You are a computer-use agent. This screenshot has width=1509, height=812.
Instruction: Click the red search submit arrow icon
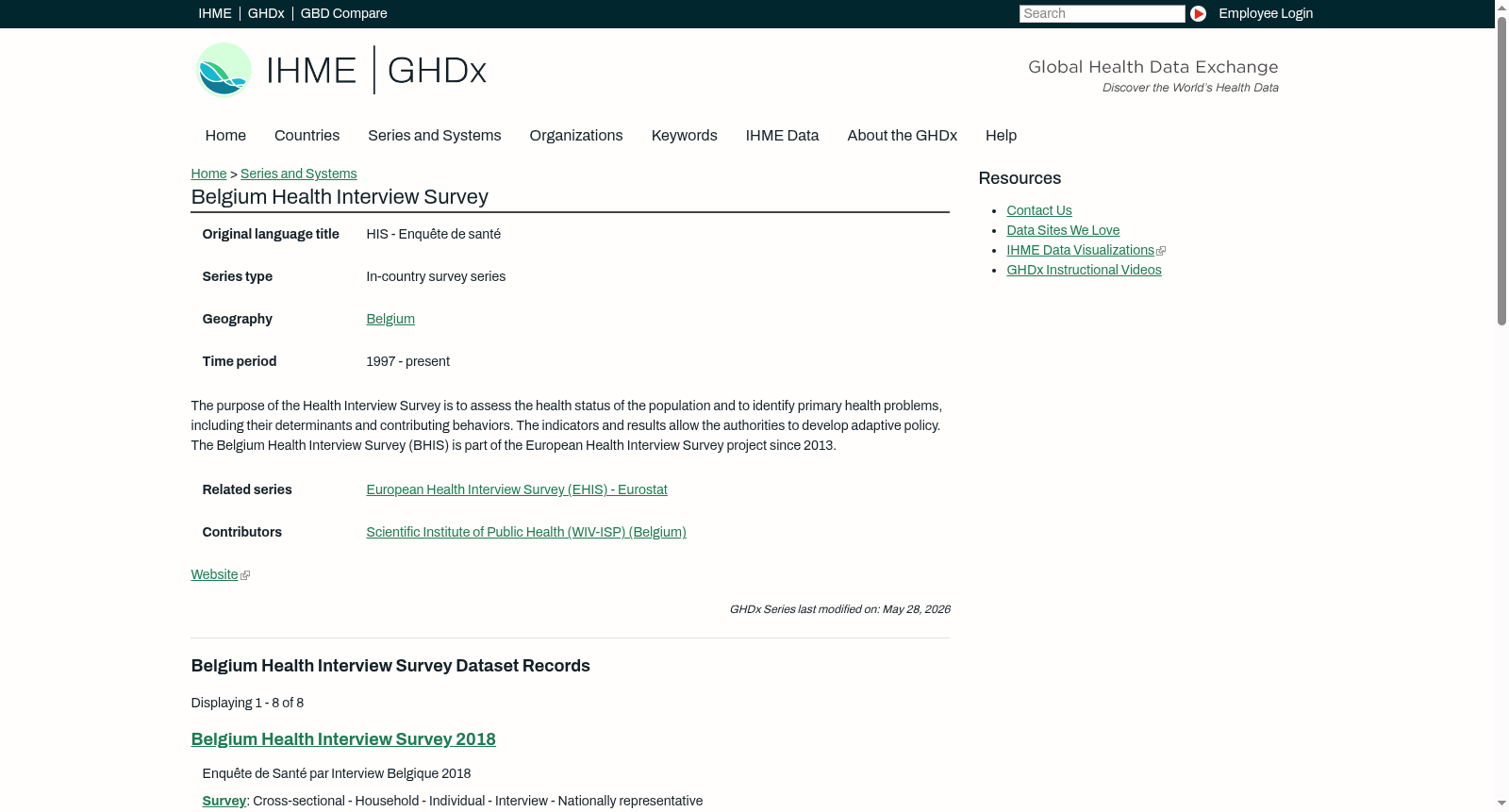[1198, 13]
